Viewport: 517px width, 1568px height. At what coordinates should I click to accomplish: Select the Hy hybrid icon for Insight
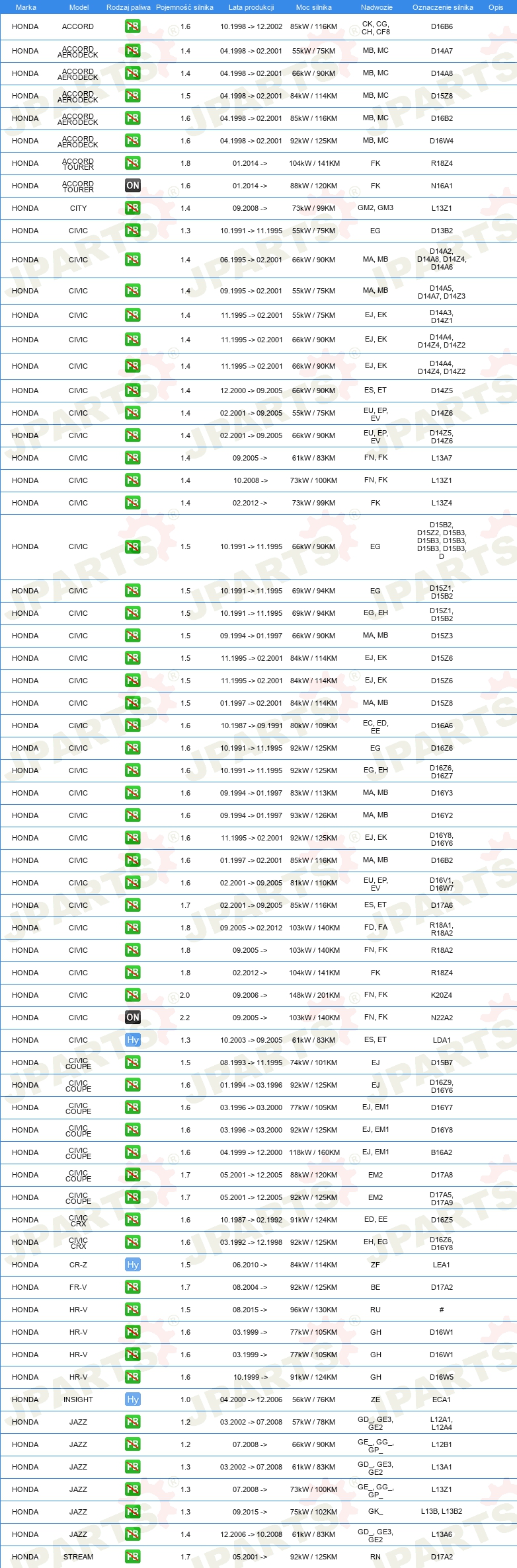(132, 1400)
